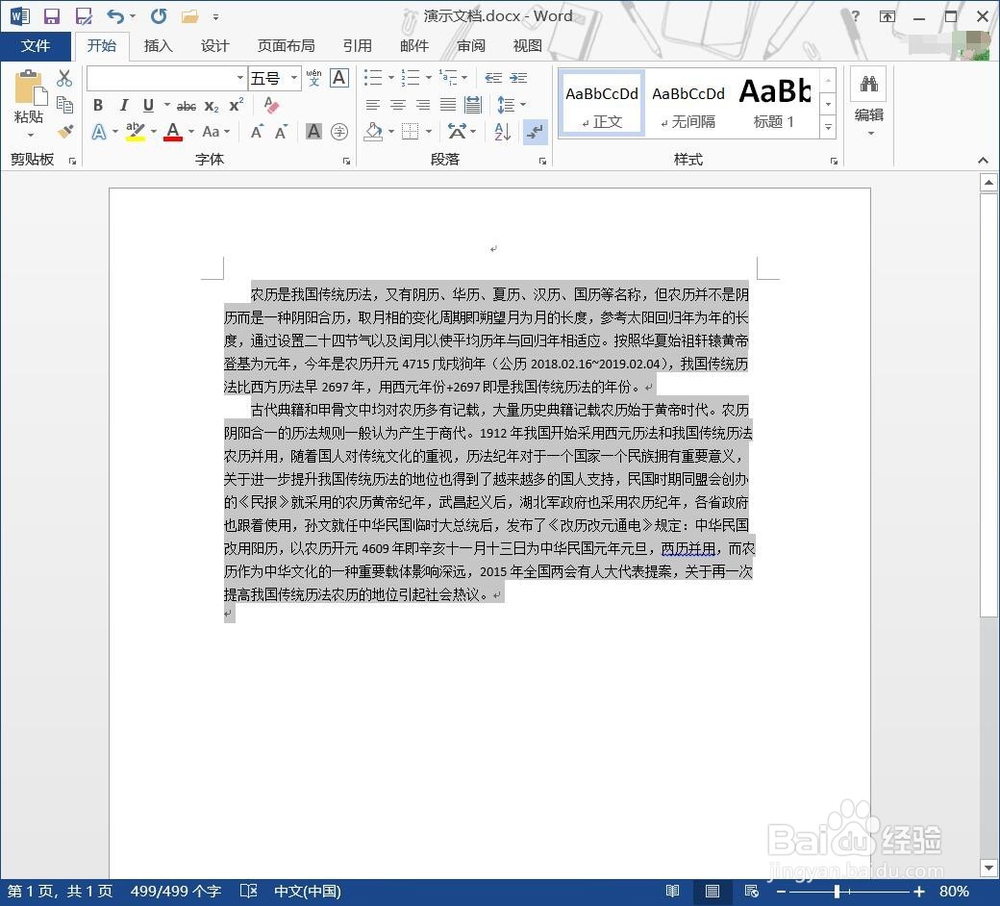Switch to the 插入 Insert tab

158,45
